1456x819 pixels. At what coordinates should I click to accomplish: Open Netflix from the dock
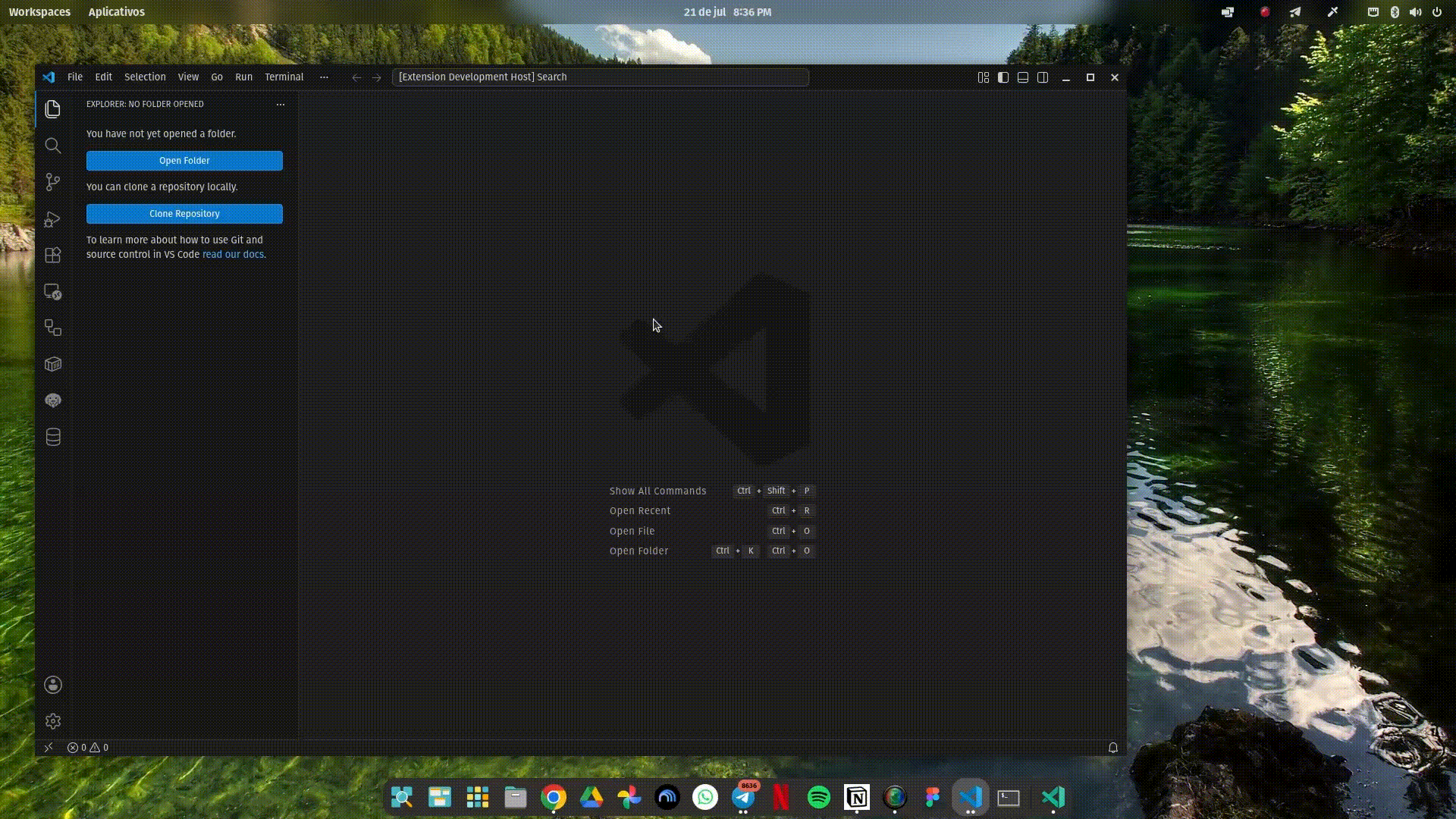point(781,798)
